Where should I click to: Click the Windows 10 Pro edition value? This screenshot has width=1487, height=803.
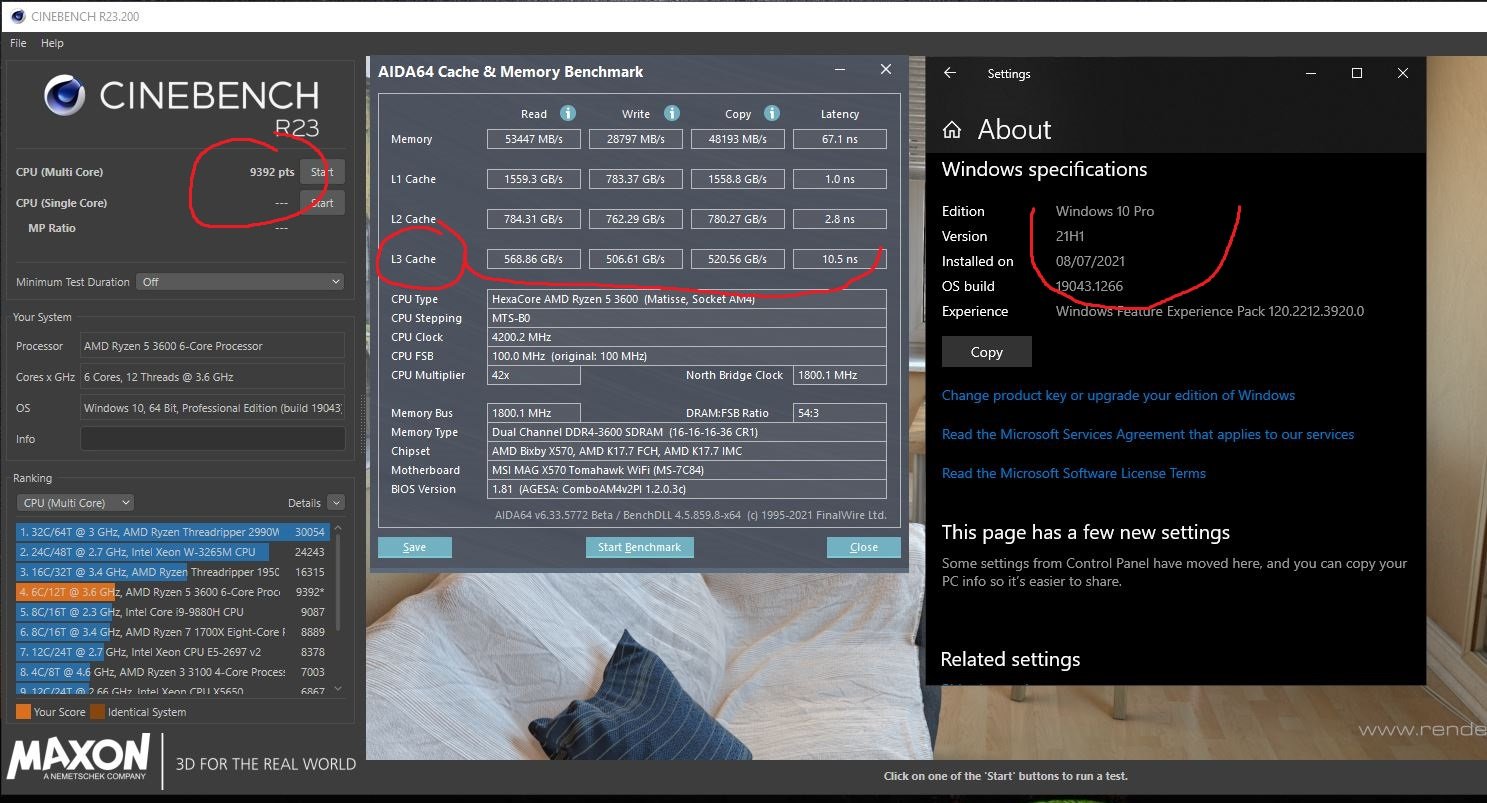tap(1105, 211)
